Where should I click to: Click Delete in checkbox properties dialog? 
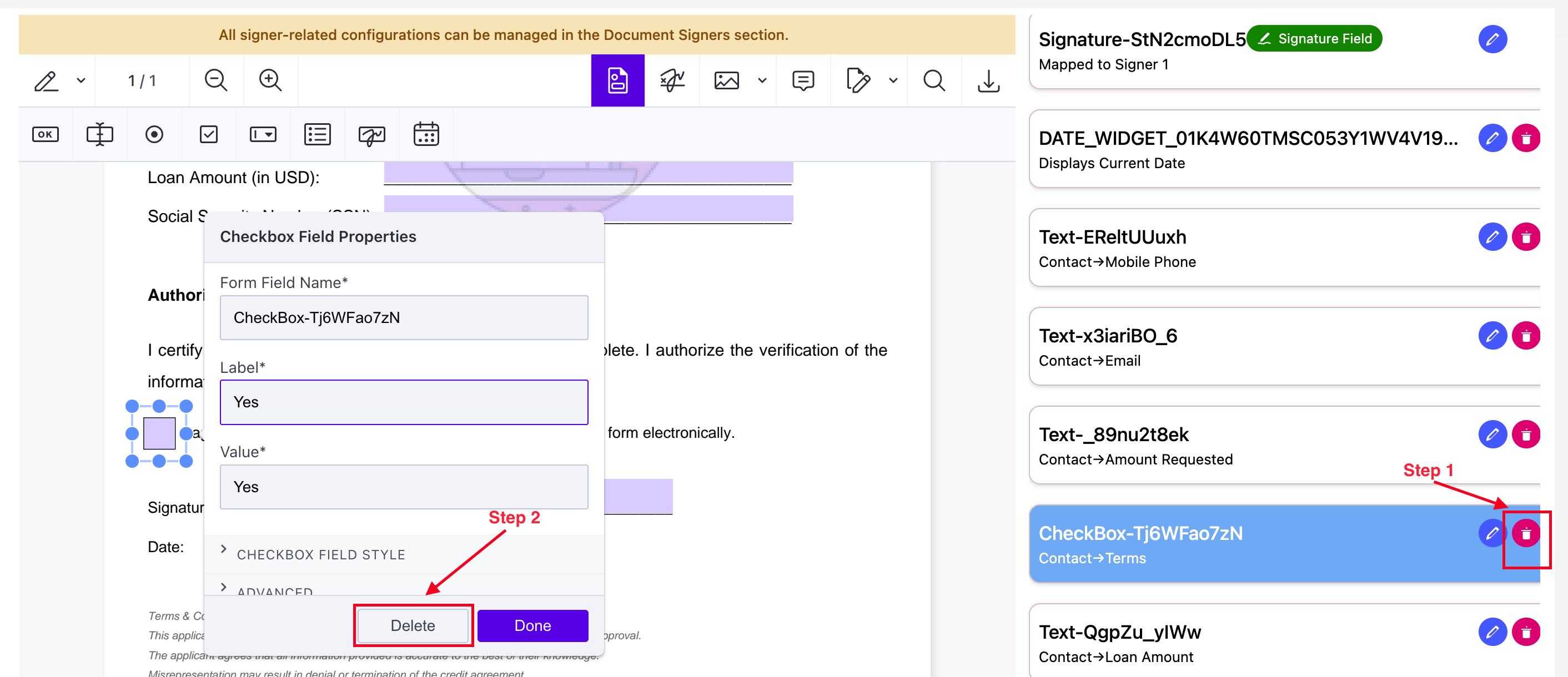pyautogui.click(x=413, y=625)
